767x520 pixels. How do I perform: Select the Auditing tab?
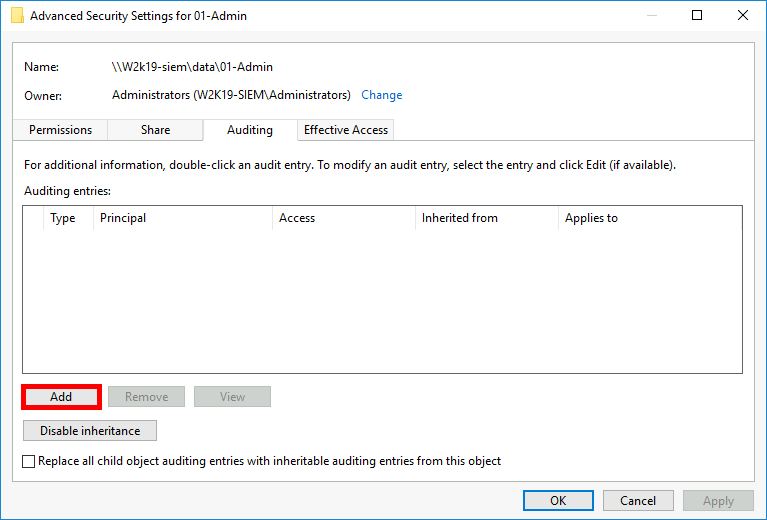[x=250, y=130]
